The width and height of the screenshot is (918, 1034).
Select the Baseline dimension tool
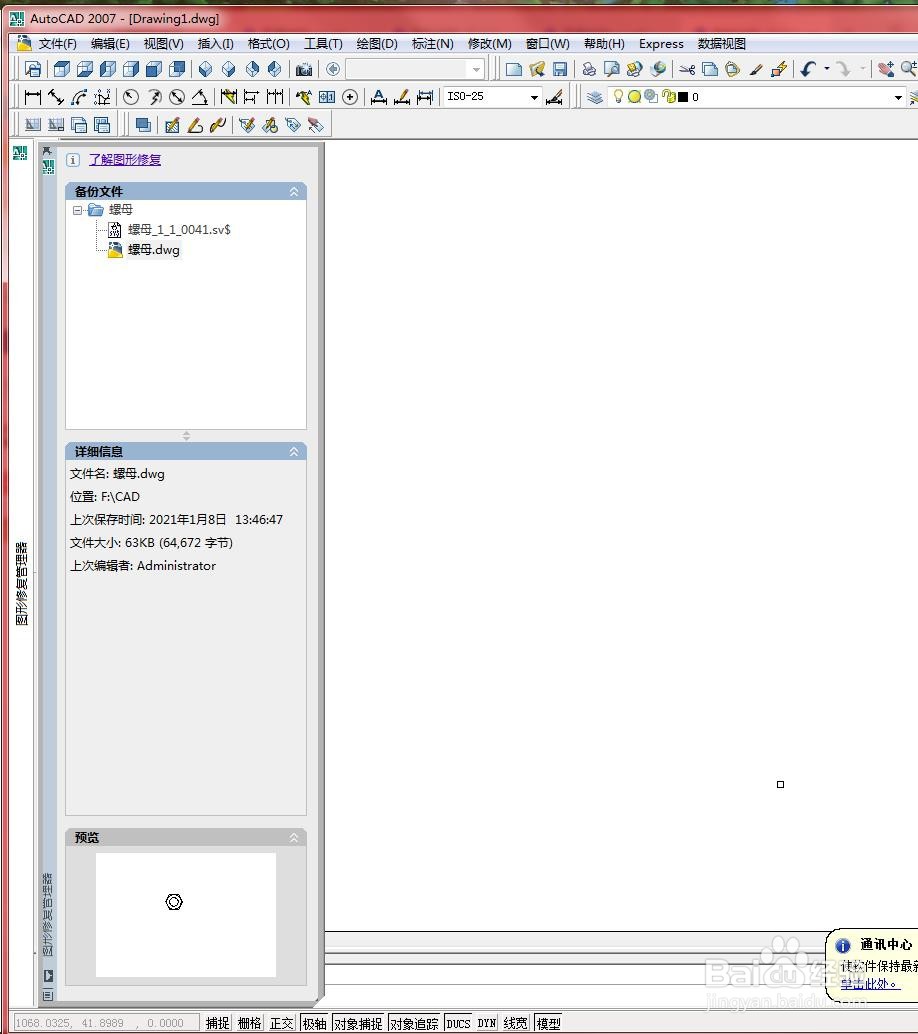(251, 98)
